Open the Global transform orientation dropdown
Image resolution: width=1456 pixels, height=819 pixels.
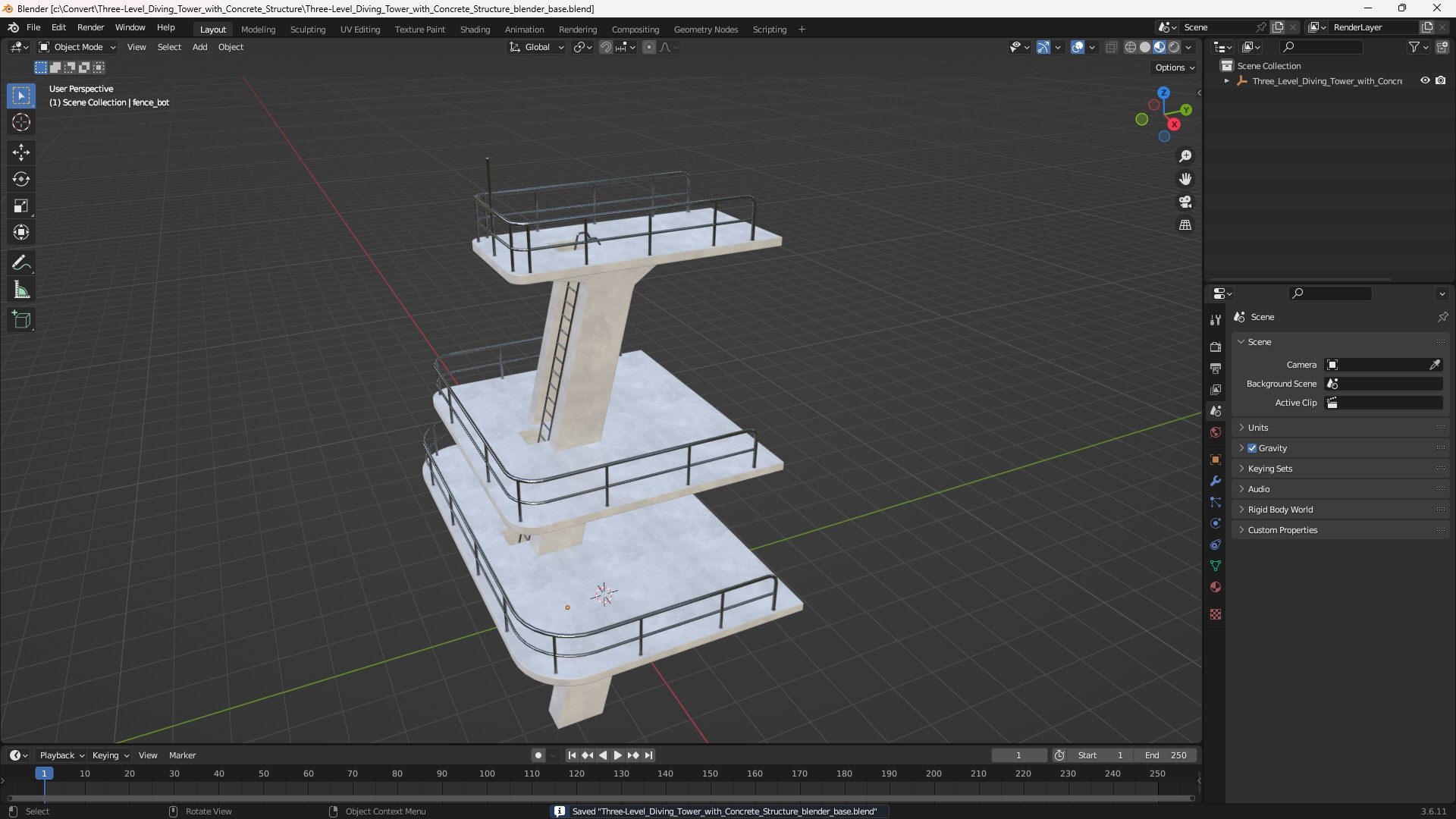click(536, 47)
